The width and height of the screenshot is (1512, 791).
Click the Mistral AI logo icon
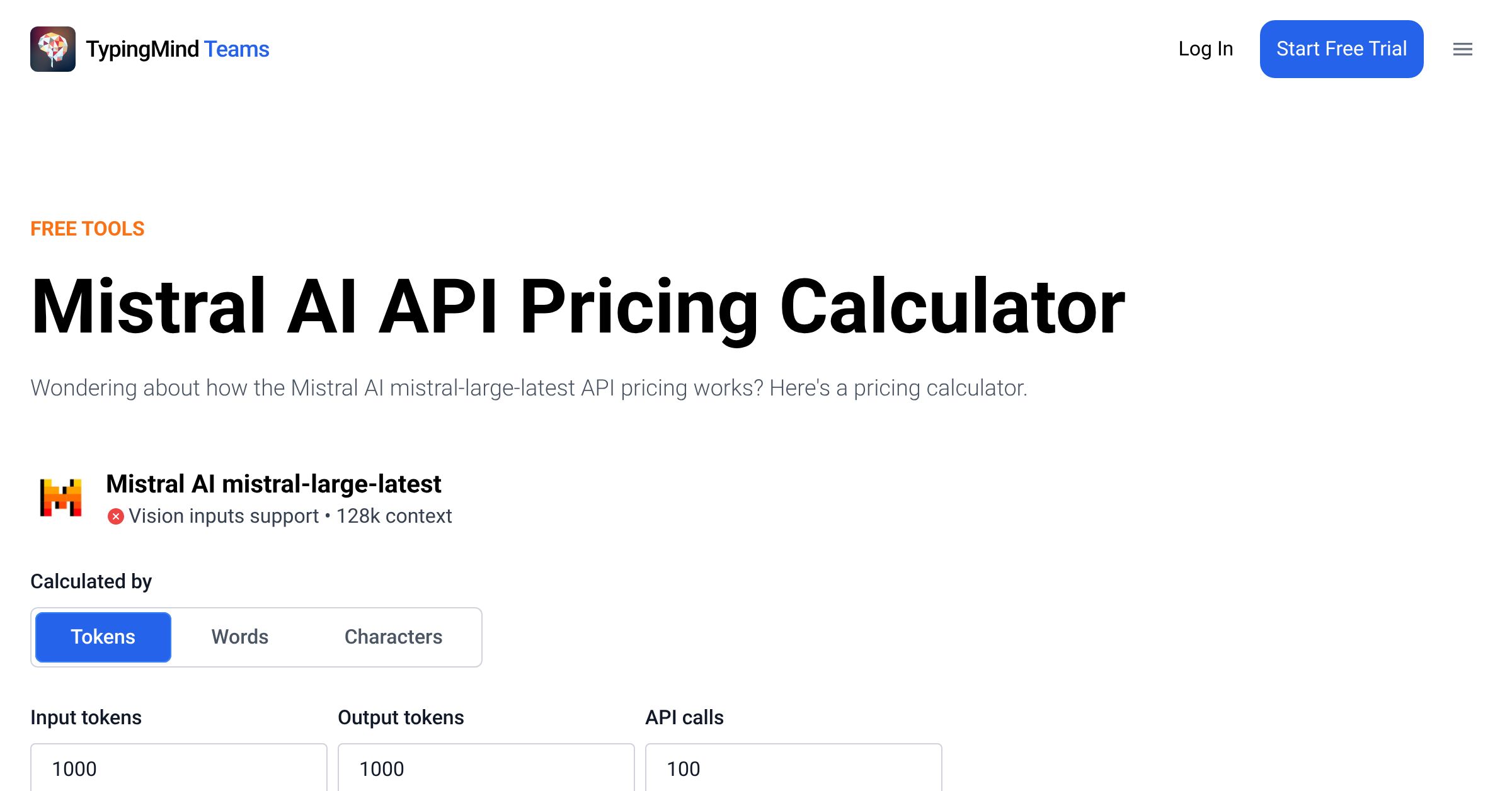(x=60, y=498)
